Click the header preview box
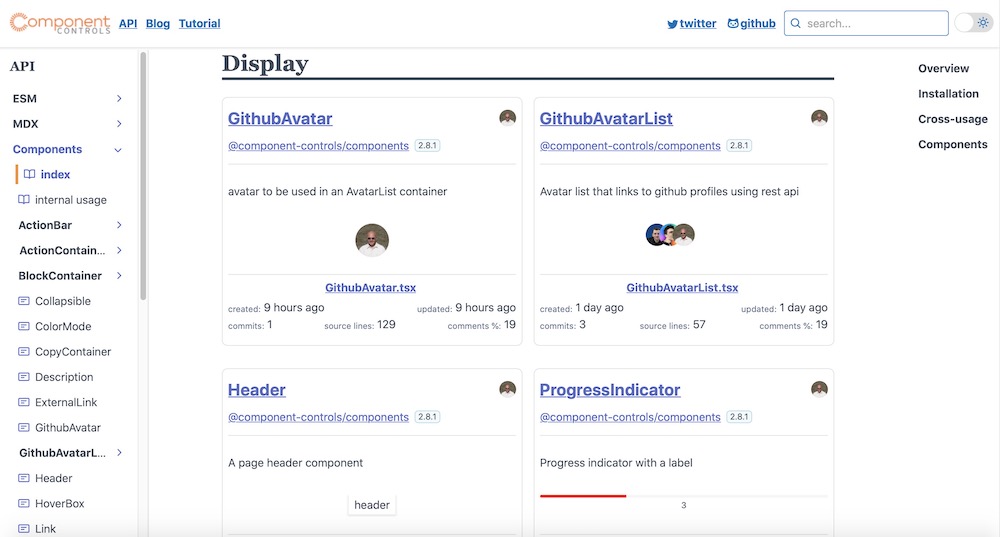The image size is (1000, 537). [372, 505]
